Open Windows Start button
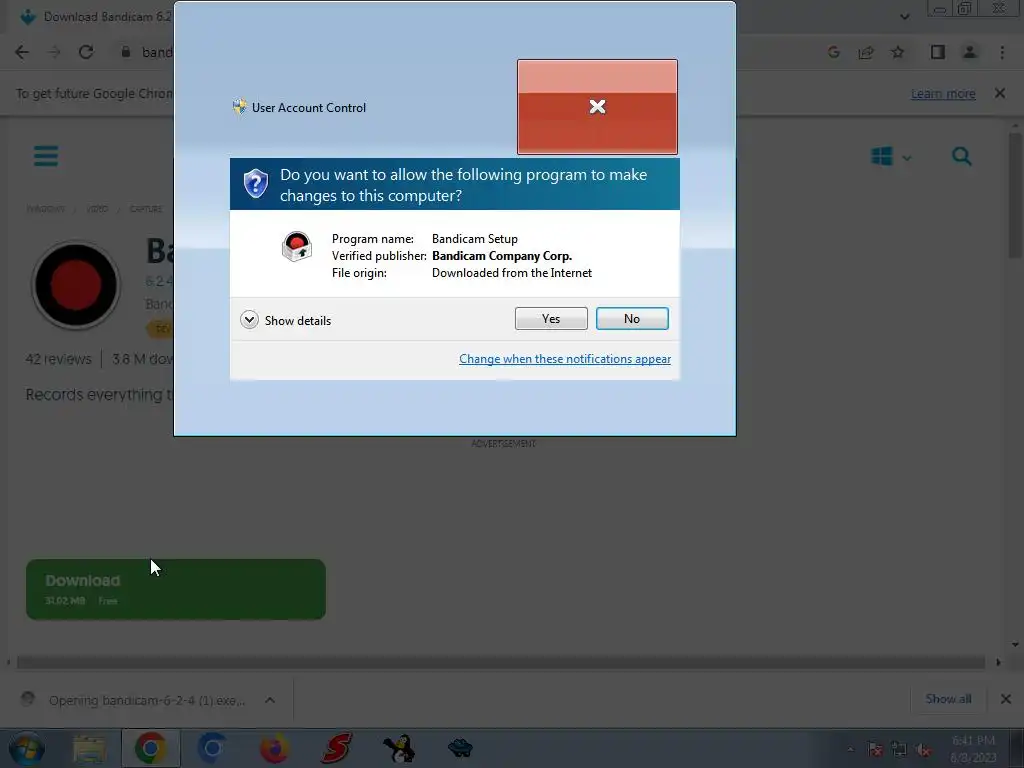 (27, 748)
